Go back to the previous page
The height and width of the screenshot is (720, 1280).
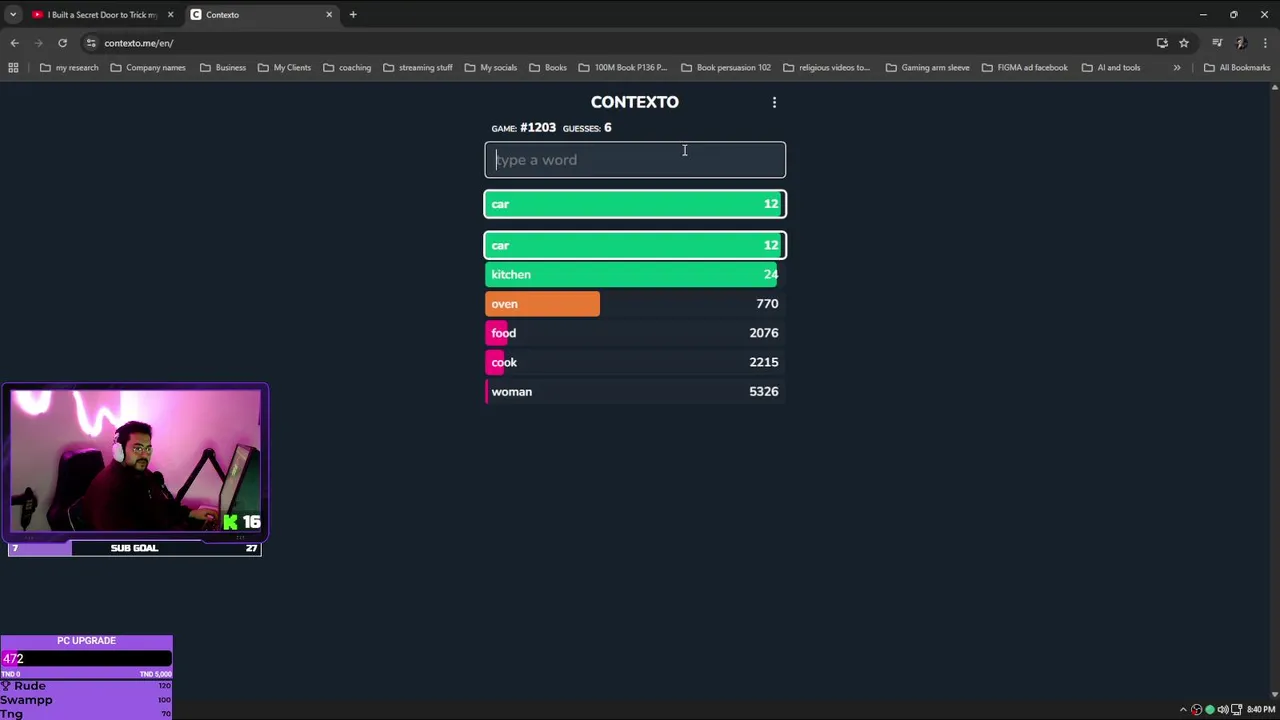(x=14, y=43)
